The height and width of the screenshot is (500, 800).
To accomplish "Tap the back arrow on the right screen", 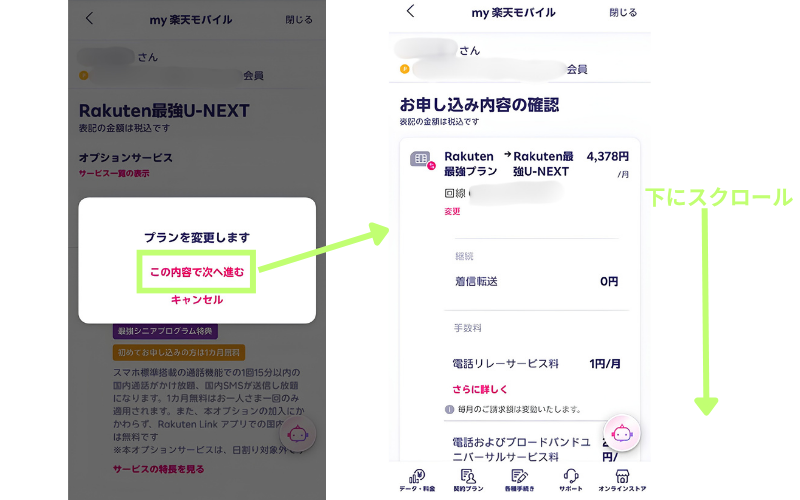I will (x=411, y=11).
